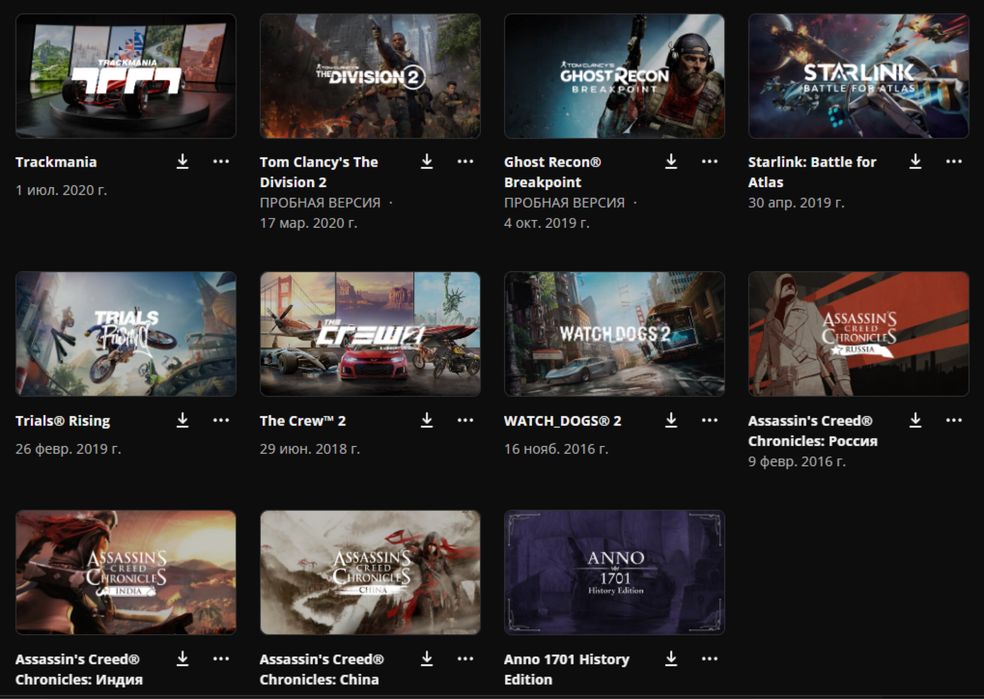Screen dimensions: 984x699
Task: Download Ghost Recon Breakpoint
Action: point(671,161)
